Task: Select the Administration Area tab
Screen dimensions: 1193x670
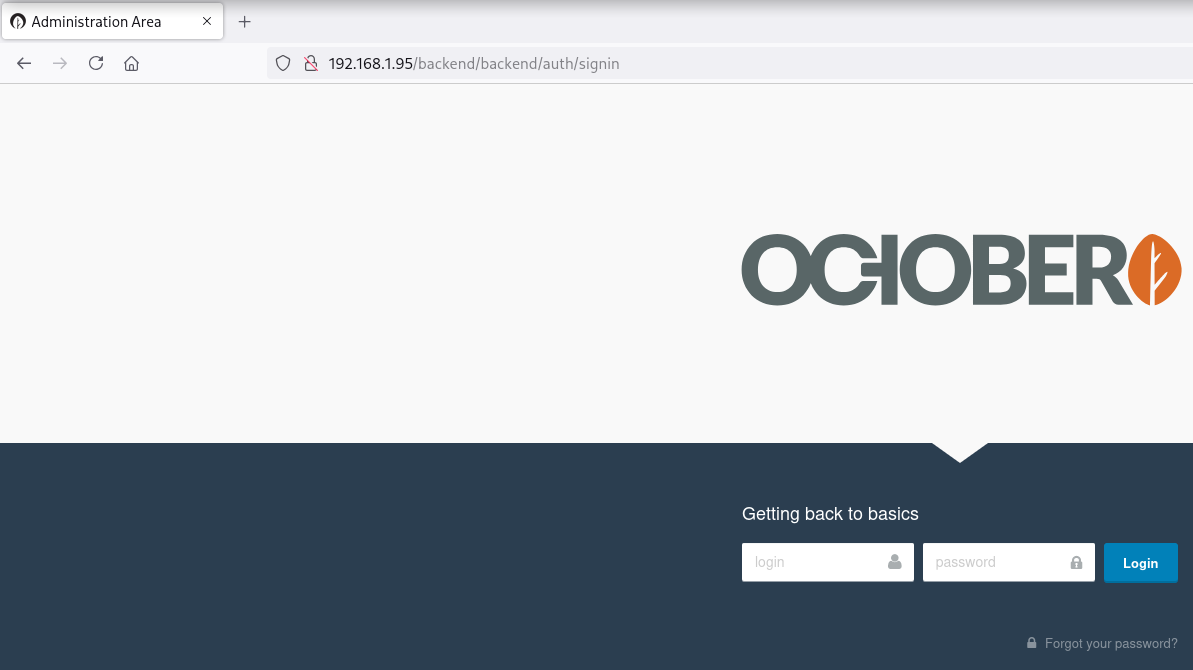Action: pyautogui.click(x=100, y=21)
